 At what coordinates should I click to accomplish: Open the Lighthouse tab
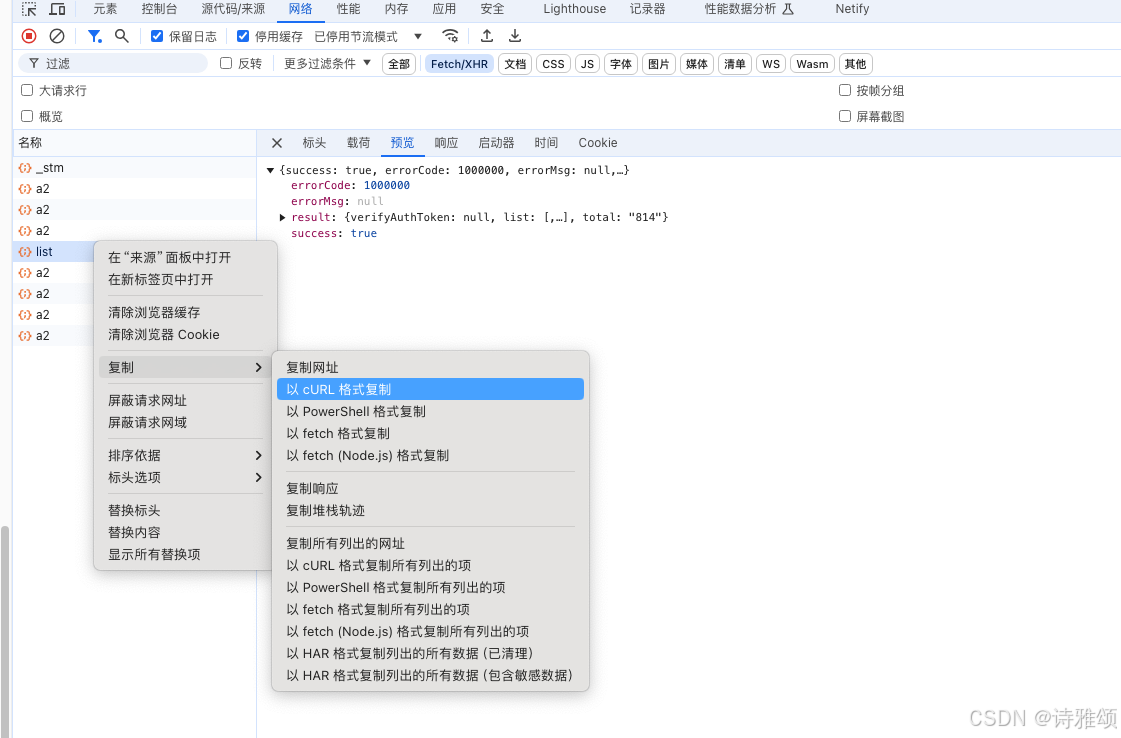575,9
